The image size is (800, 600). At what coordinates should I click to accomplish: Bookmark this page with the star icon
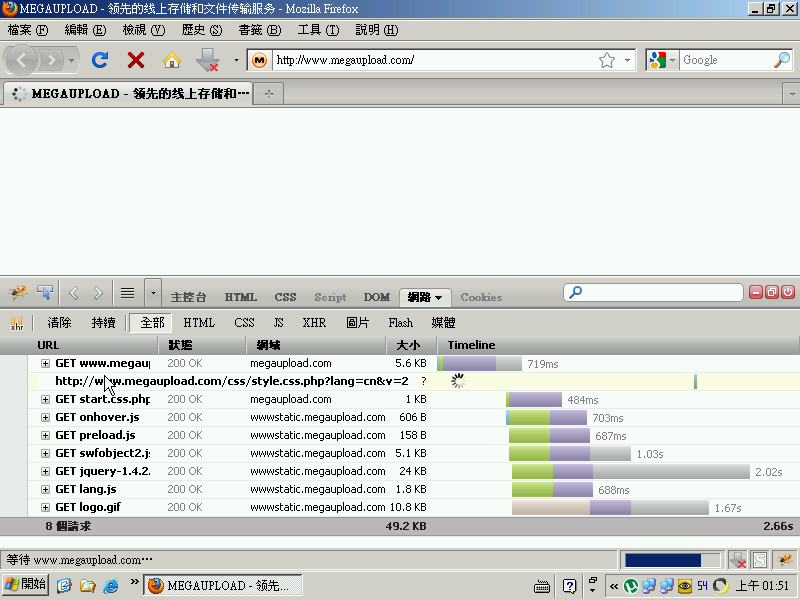click(607, 60)
